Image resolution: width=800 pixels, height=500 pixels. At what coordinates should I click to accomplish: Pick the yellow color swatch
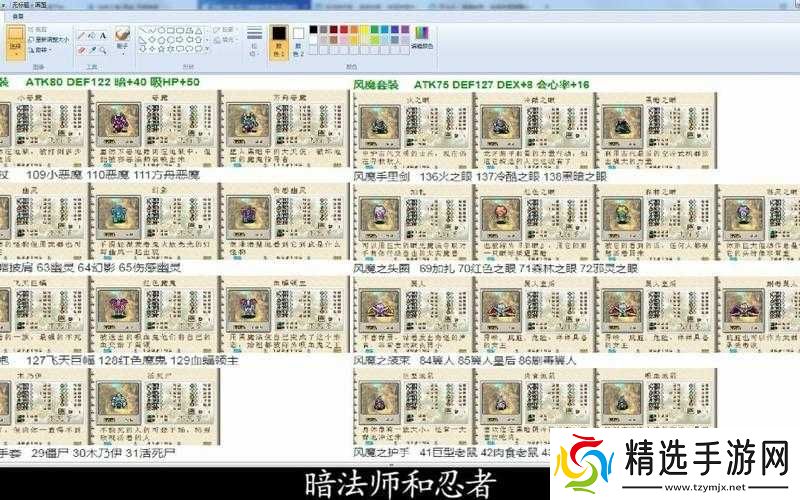pyautogui.click(x=364, y=29)
